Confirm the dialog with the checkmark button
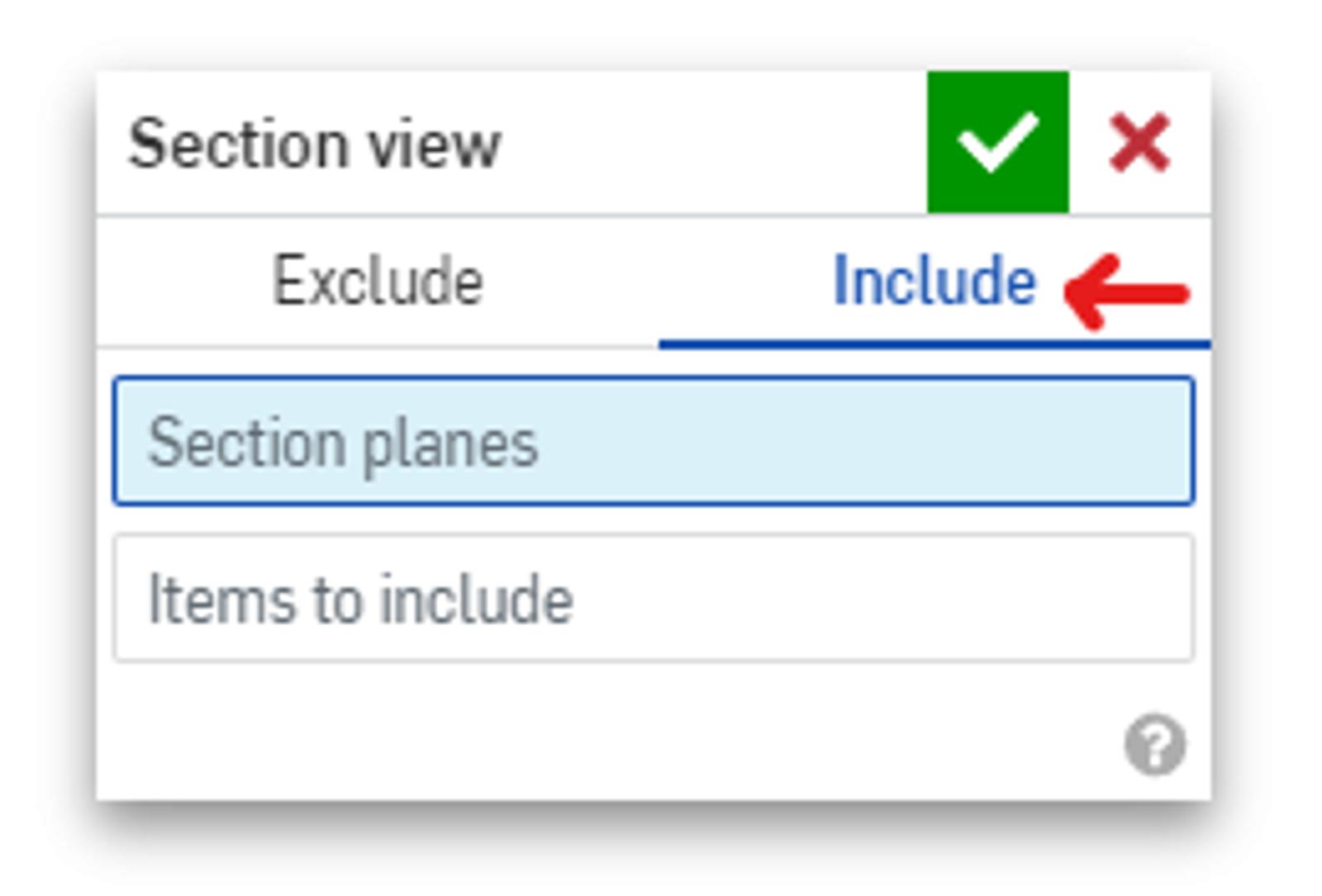1322x896 pixels. pos(997,142)
